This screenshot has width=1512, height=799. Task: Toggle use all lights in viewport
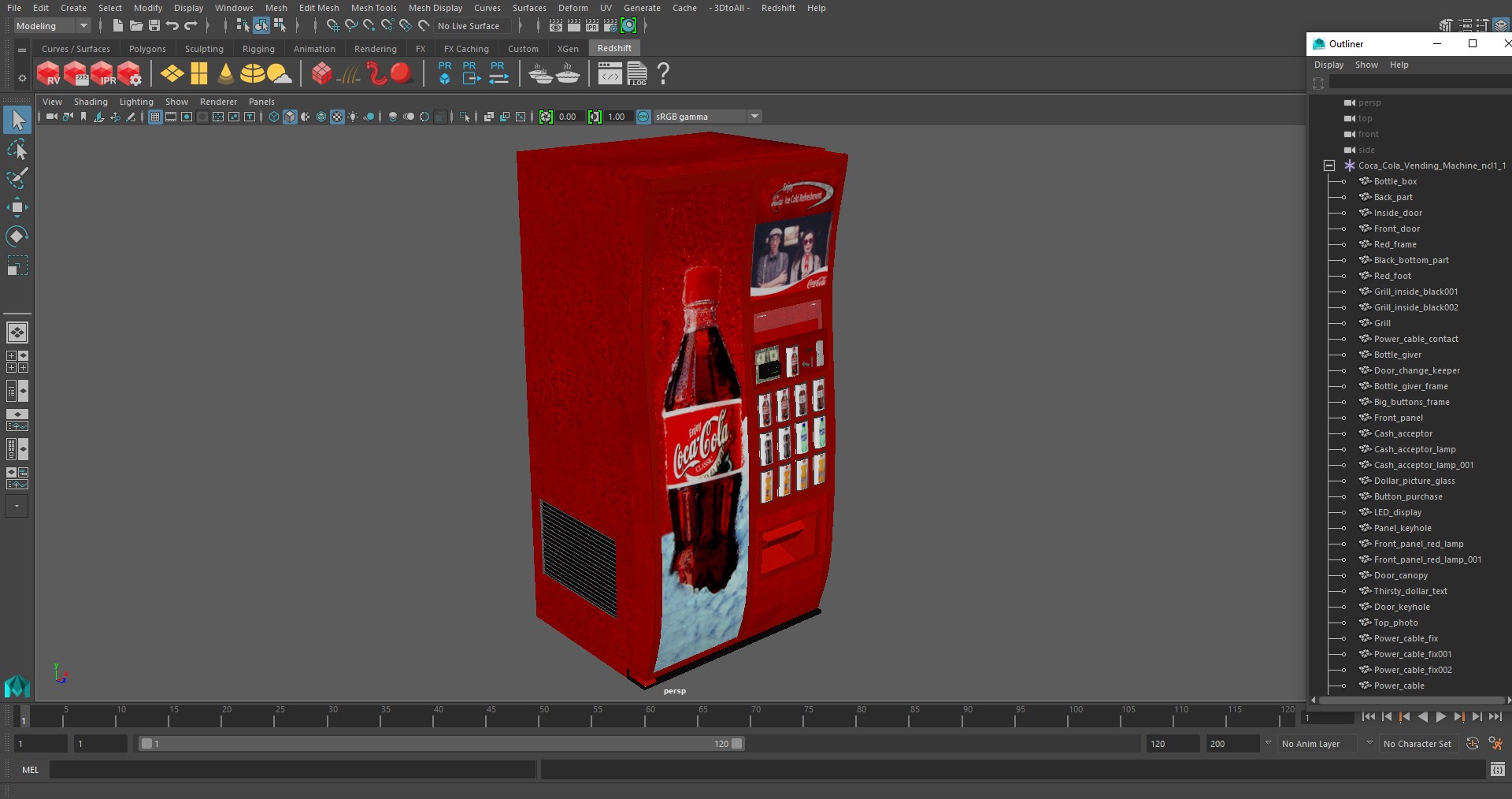tap(353, 117)
